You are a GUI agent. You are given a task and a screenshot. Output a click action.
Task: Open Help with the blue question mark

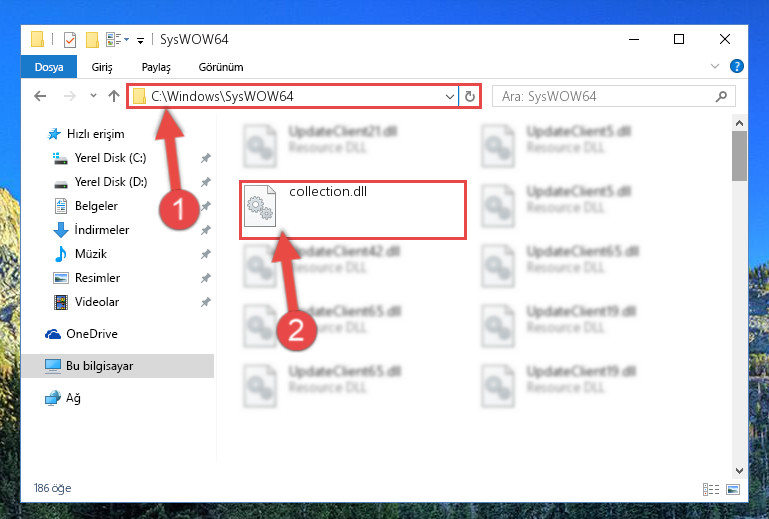[736, 66]
